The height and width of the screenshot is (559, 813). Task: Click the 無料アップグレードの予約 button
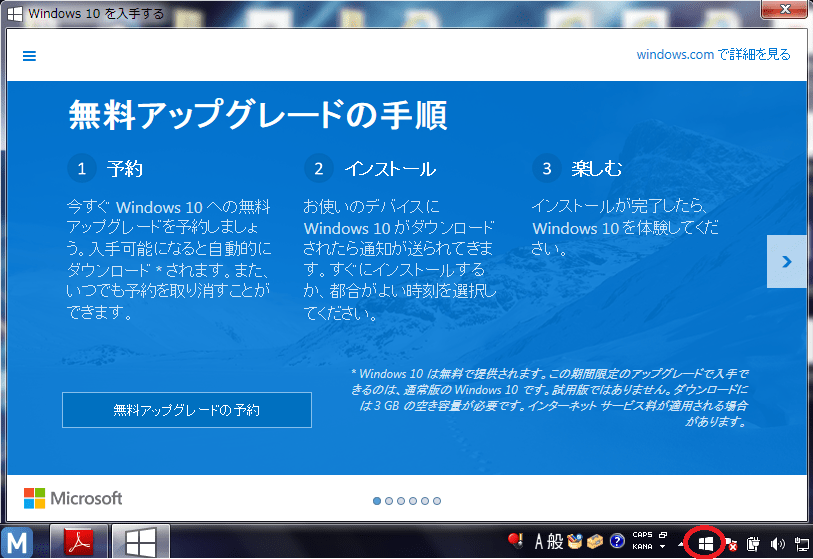[x=187, y=410]
